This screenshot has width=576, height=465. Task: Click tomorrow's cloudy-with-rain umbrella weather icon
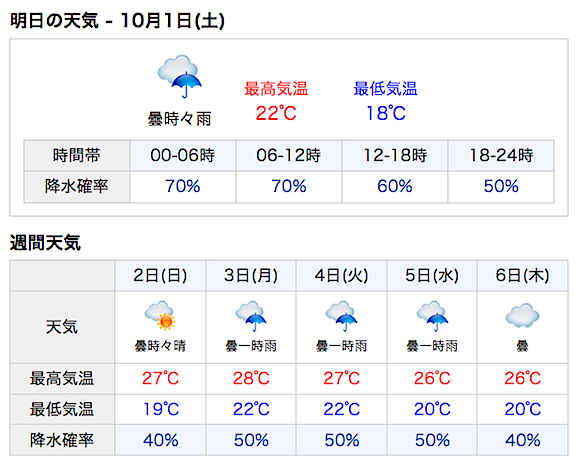pyautogui.click(x=180, y=76)
